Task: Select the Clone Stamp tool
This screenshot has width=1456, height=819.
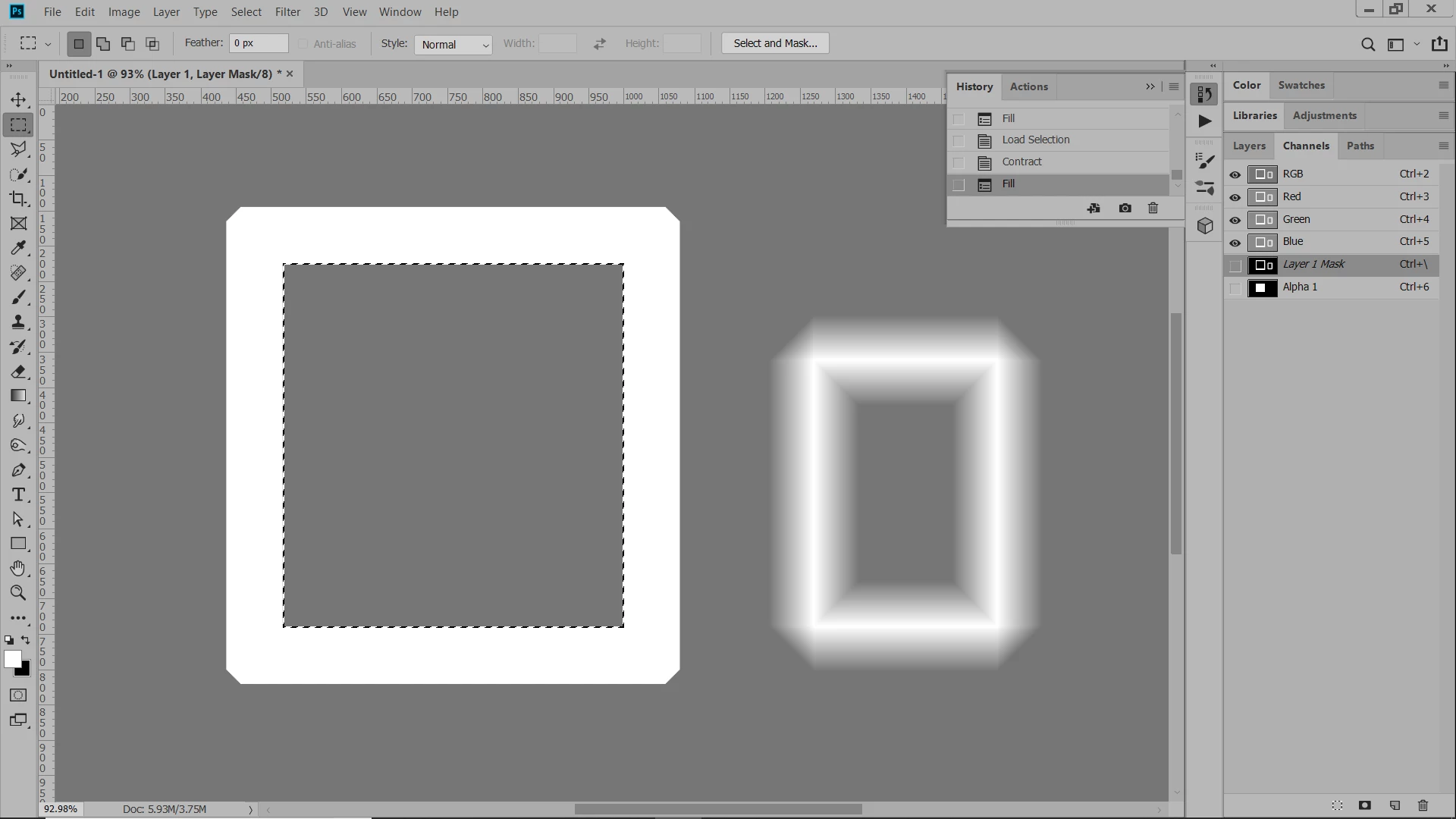Action: (18, 322)
